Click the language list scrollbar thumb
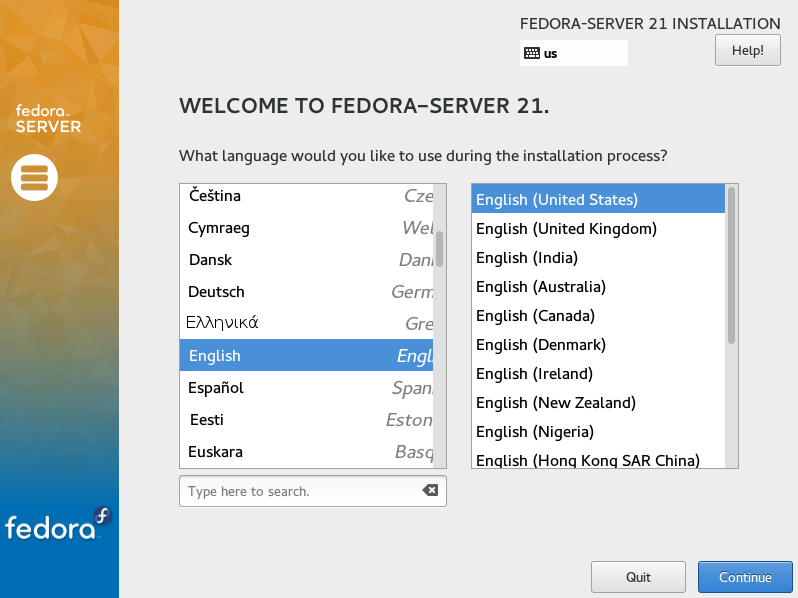Viewport: 798px width, 598px height. pos(439,249)
